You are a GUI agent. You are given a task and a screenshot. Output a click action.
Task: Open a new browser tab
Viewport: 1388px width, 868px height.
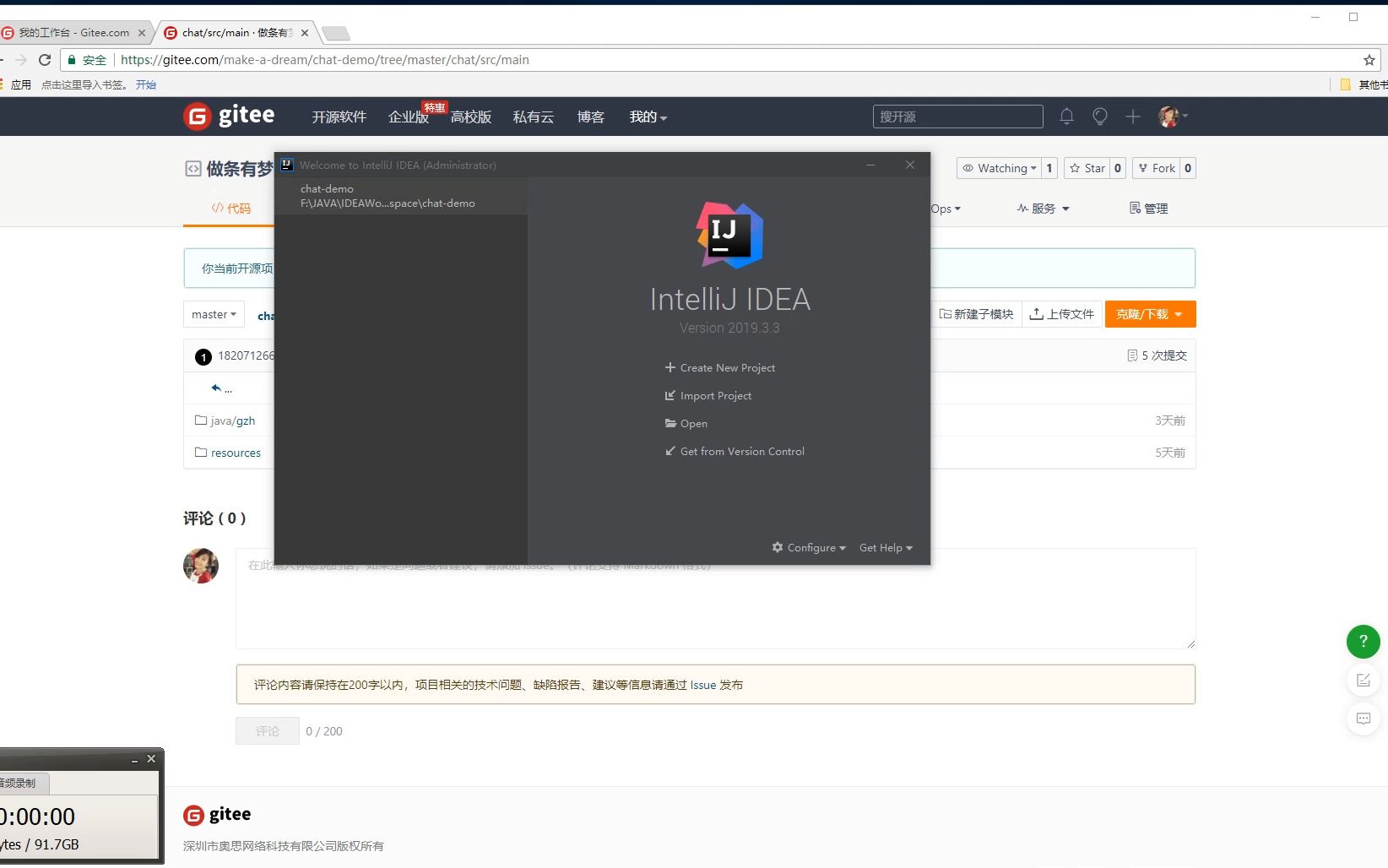[336, 34]
